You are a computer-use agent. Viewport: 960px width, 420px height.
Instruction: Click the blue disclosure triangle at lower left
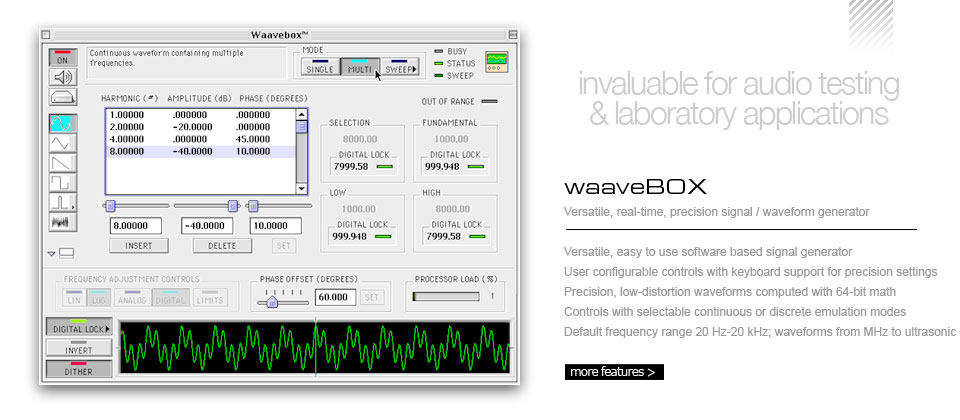(x=51, y=253)
